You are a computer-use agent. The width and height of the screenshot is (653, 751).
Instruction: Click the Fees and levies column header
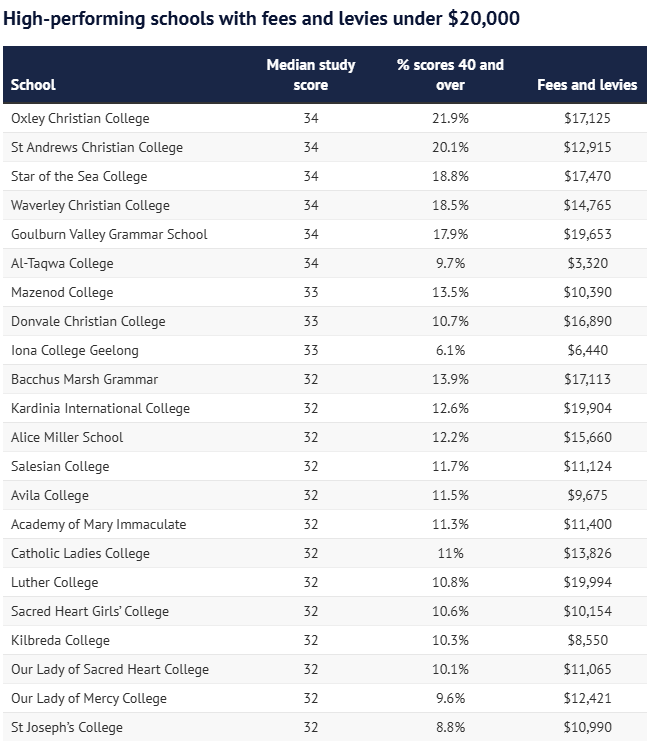587,85
